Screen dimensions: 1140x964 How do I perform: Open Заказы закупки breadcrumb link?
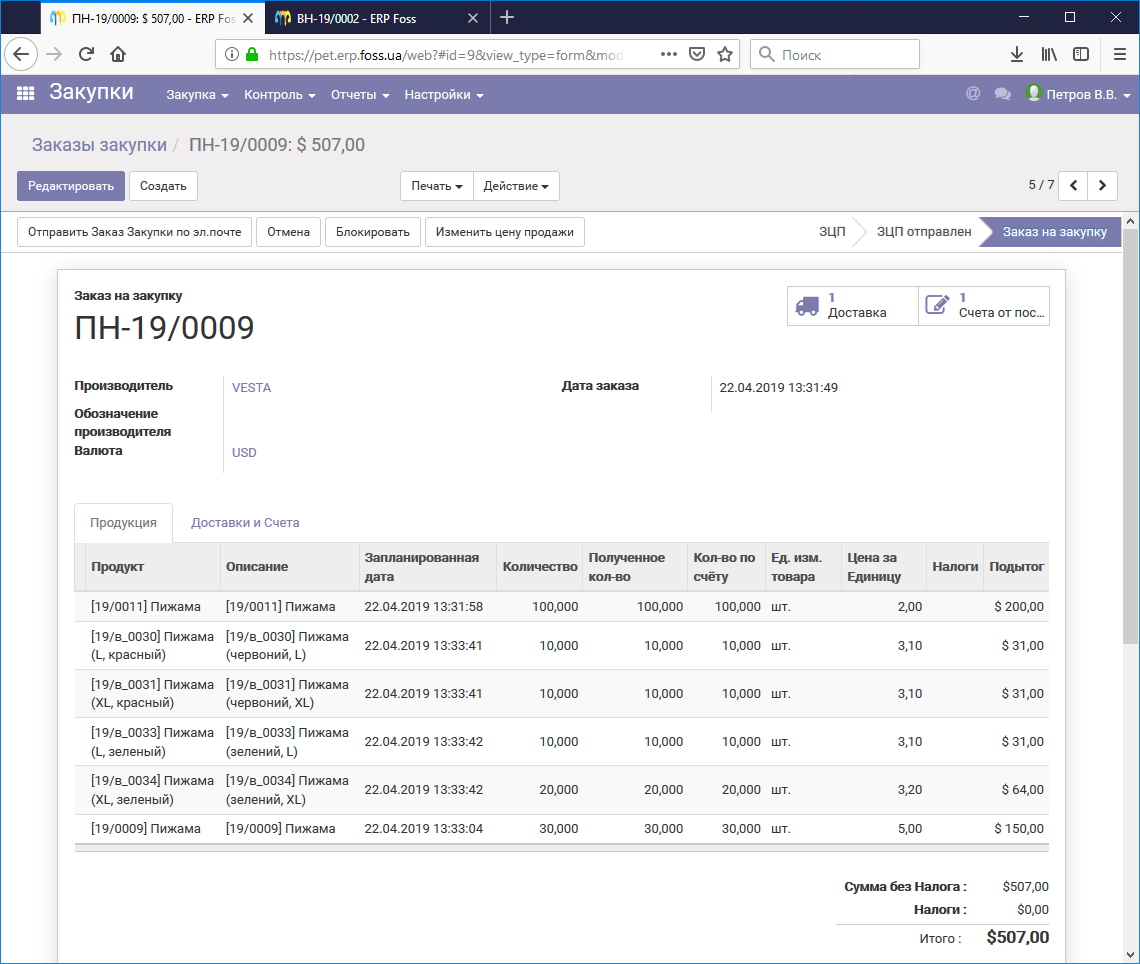(99, 145)
